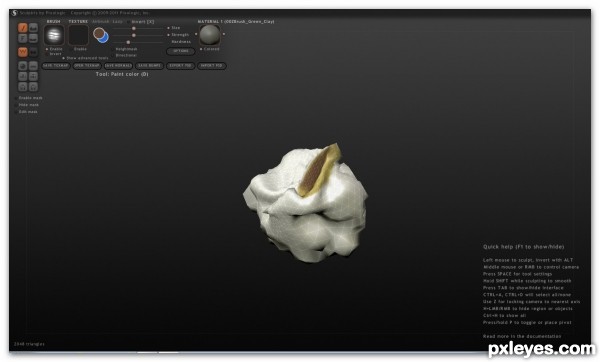Open the empty texture slot
This screenshot has width=600, height=362.
[78, 35]
